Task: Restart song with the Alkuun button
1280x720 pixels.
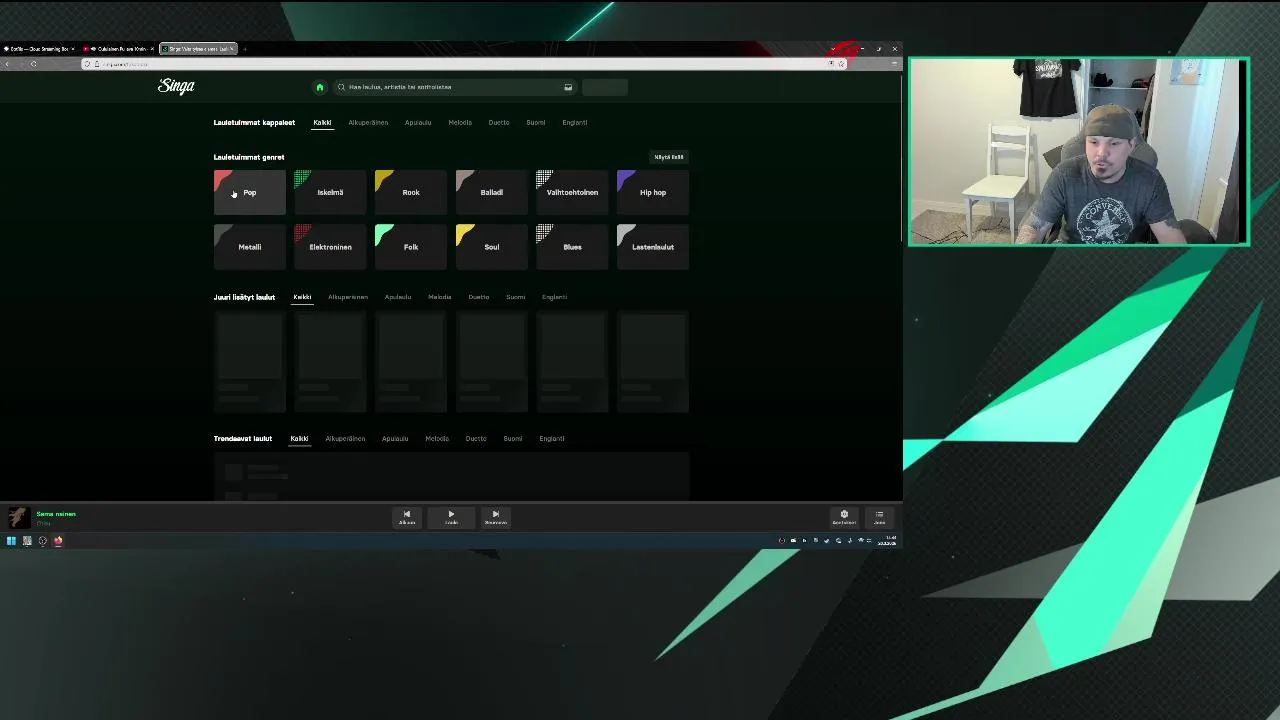Action: tap(407, 516)
